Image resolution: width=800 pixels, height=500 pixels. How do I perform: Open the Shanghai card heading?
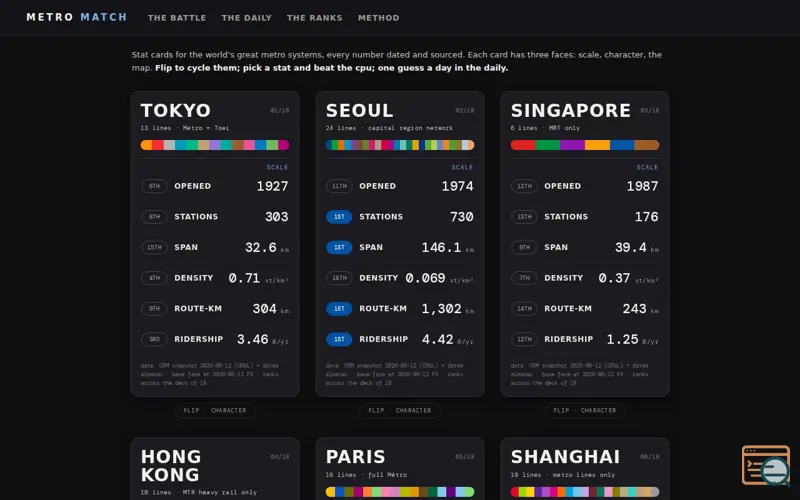(565, 457)
